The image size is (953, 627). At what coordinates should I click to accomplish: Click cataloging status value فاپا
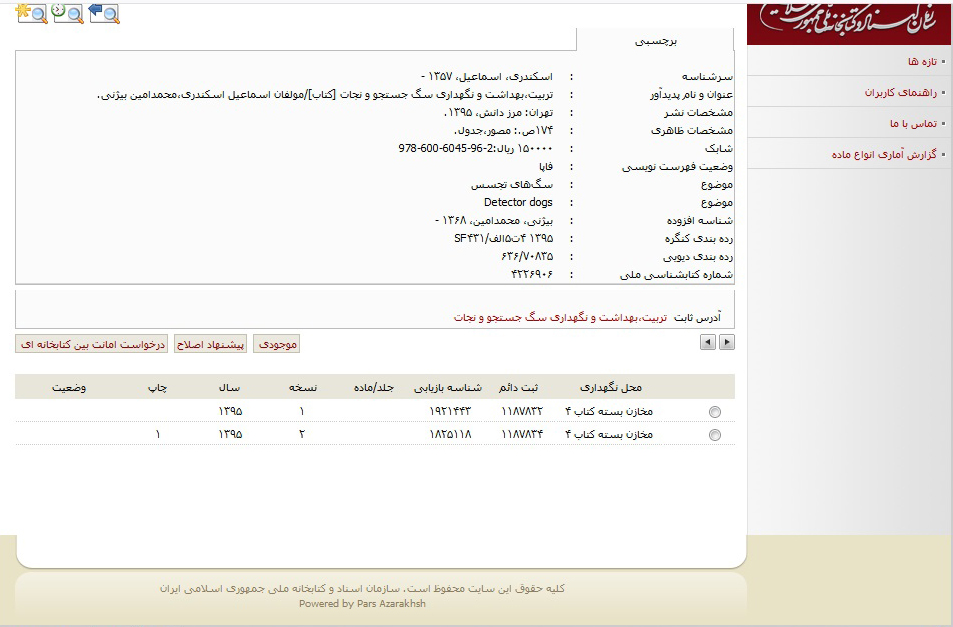[546, 166]
